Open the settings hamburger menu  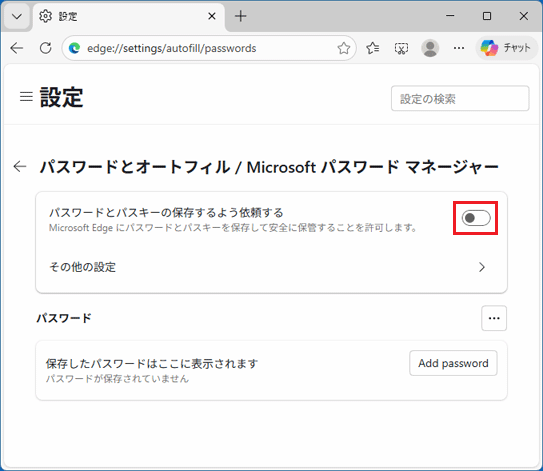pyautogui.click(x=26, y=97)
